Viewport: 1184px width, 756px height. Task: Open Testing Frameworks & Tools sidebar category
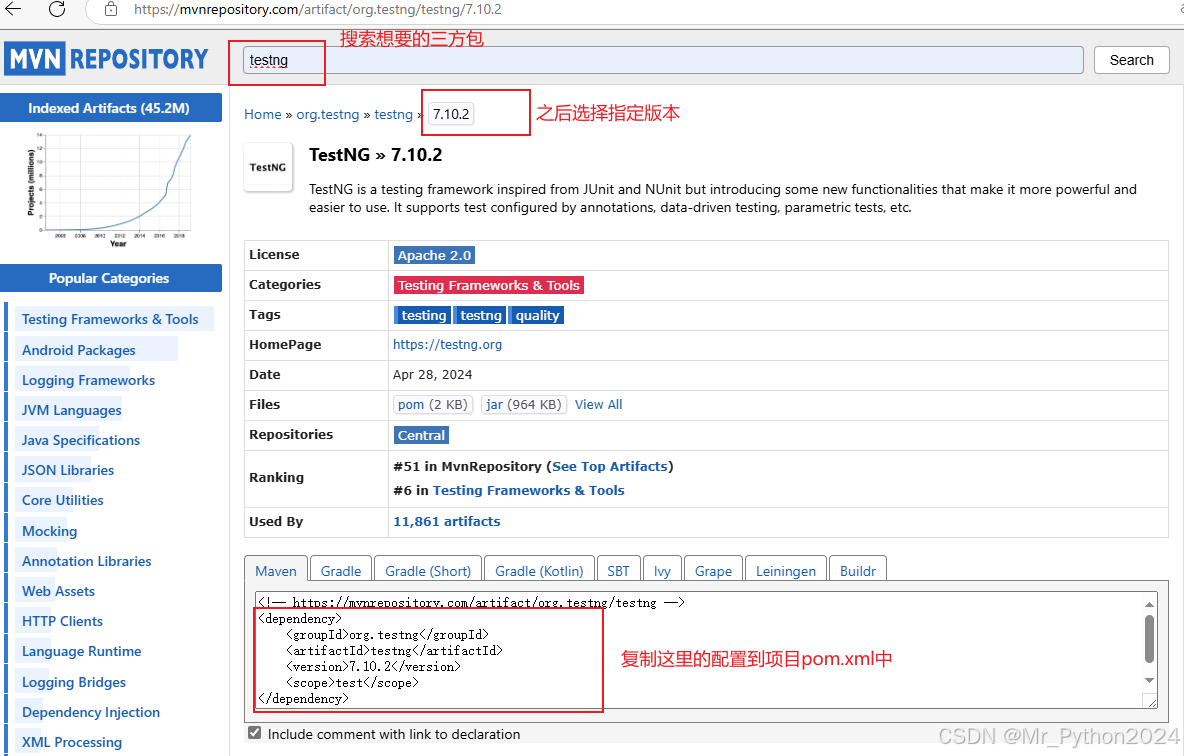pos(110,319)
